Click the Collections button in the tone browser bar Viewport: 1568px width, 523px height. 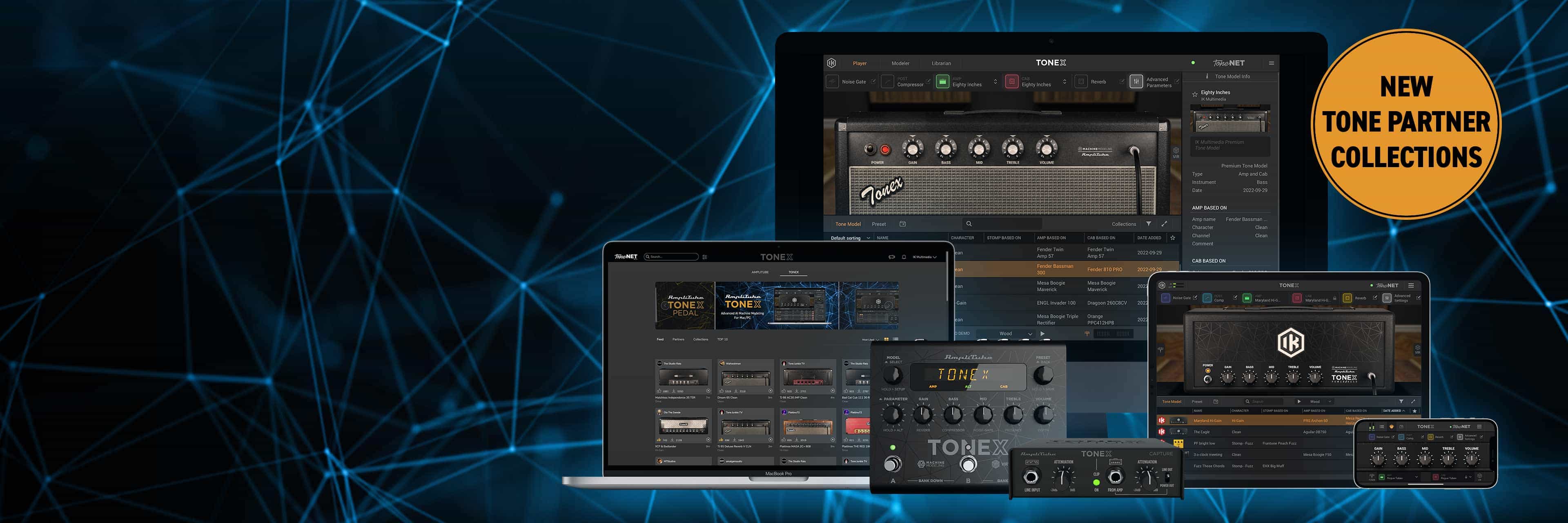(1124, 224)
